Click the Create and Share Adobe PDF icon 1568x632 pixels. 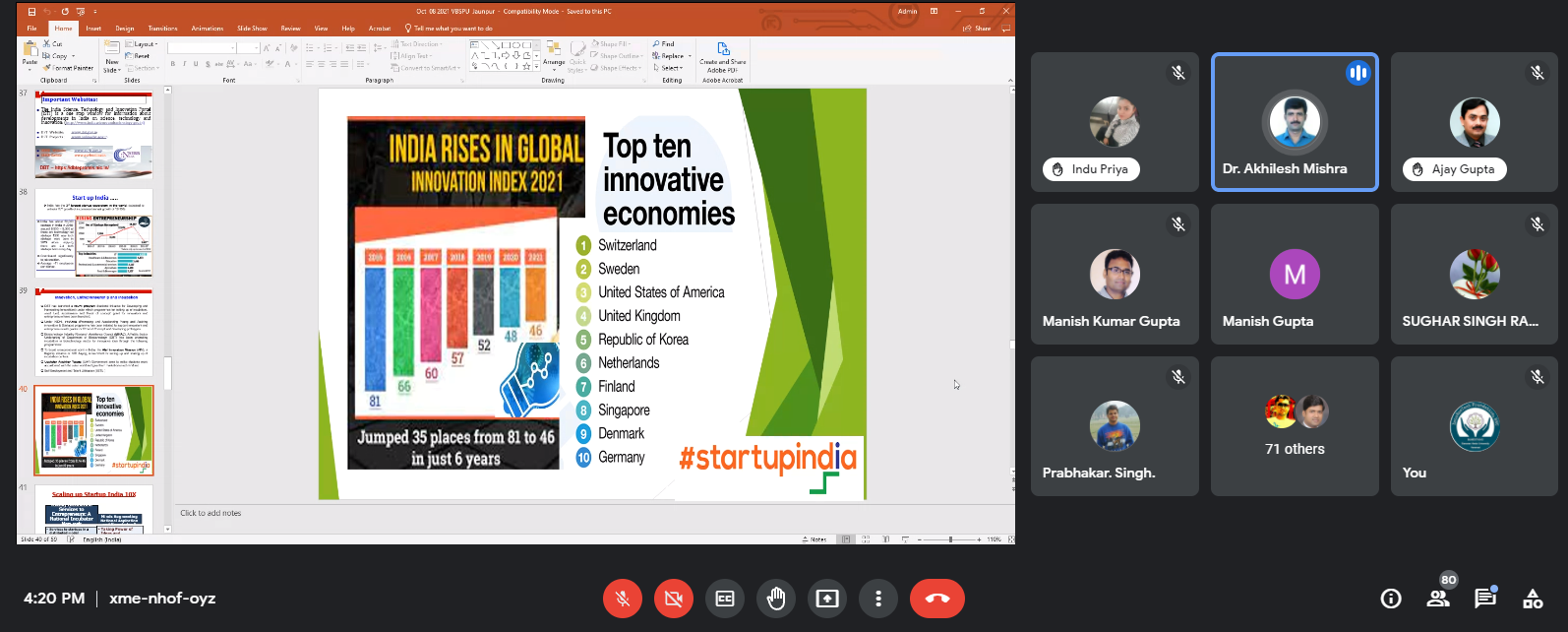pyautogui.click(x=723, y=56)
